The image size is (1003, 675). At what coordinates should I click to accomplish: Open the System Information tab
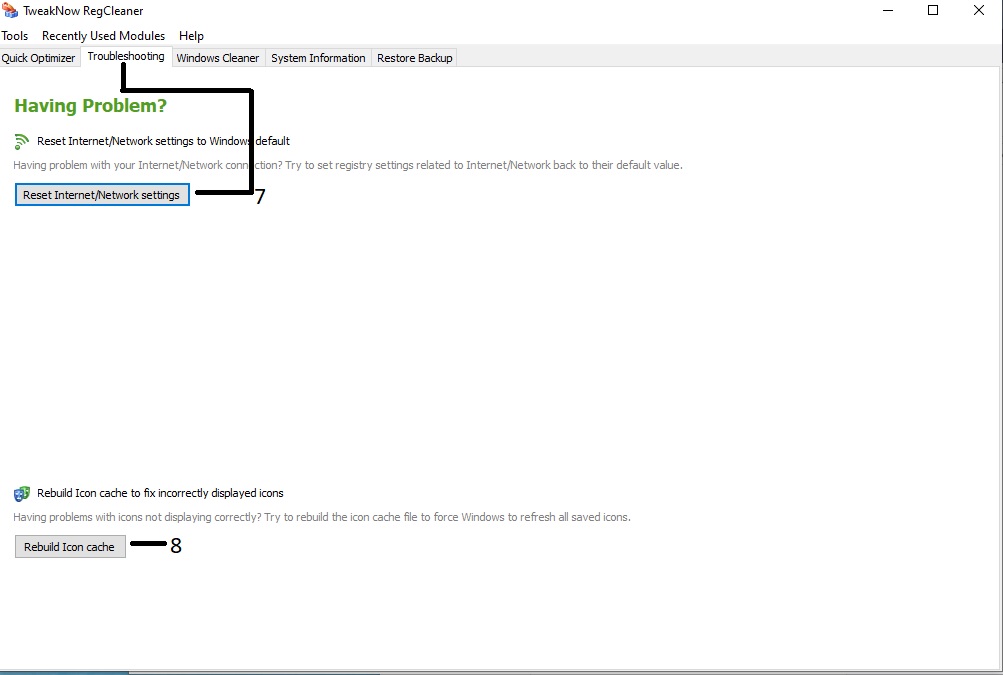pos(318,58)
